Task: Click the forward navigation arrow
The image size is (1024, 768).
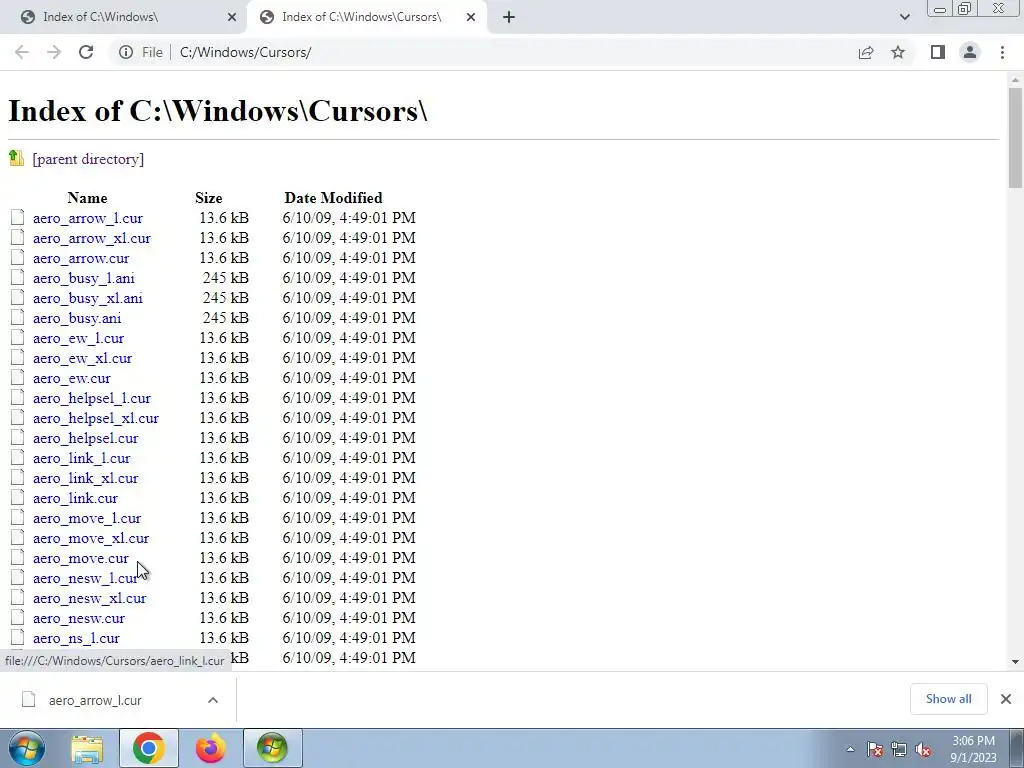Action: [x=54, y=52]
